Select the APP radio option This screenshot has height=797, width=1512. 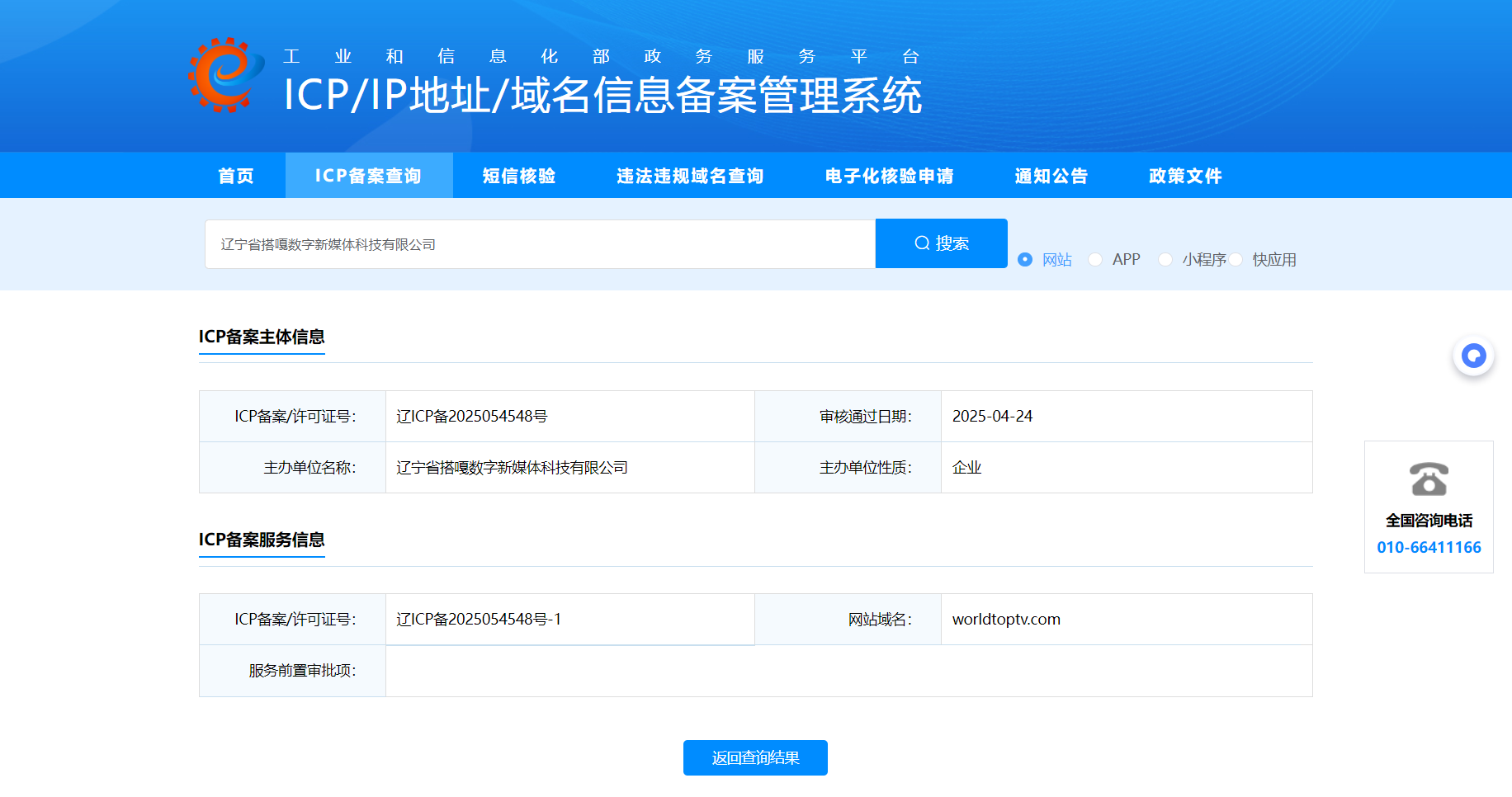tap(1095, 259)
